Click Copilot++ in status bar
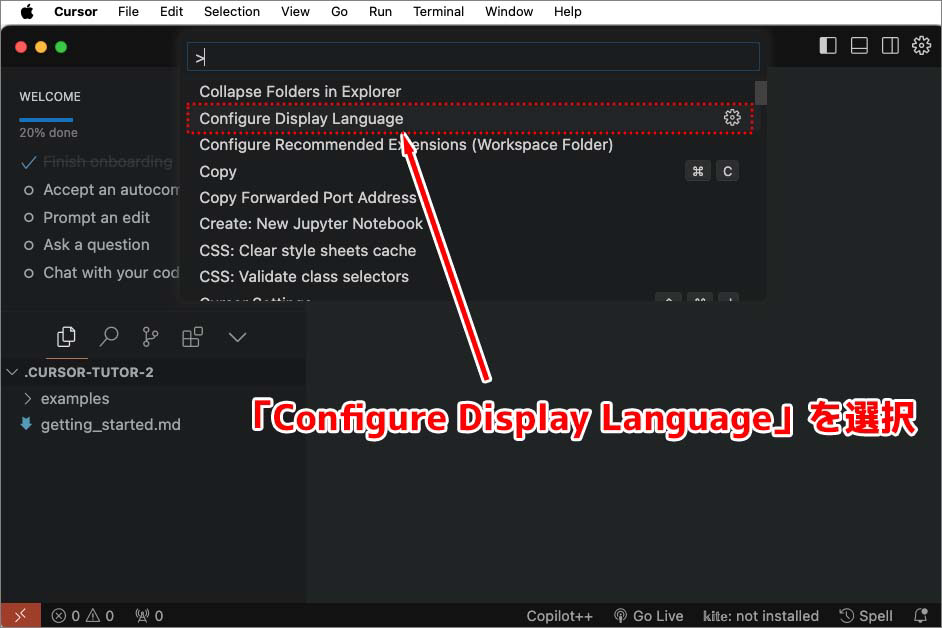The width and height of the screenshot is (942, 628). 559,616
